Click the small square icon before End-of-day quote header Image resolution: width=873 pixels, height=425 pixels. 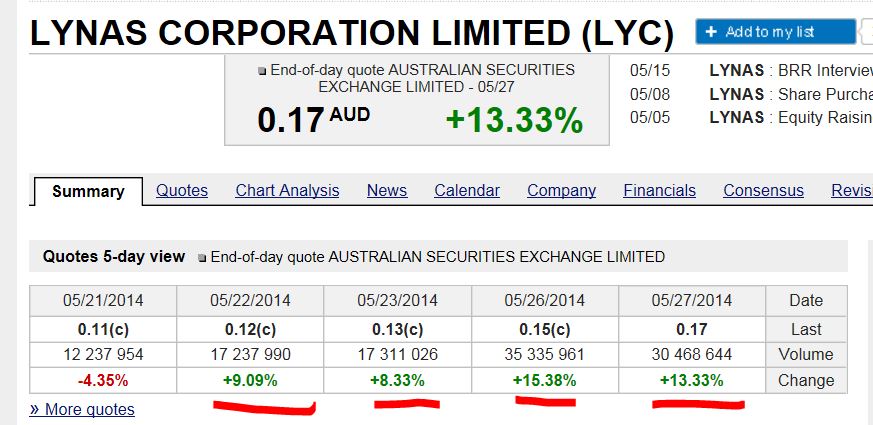[262, 71]
